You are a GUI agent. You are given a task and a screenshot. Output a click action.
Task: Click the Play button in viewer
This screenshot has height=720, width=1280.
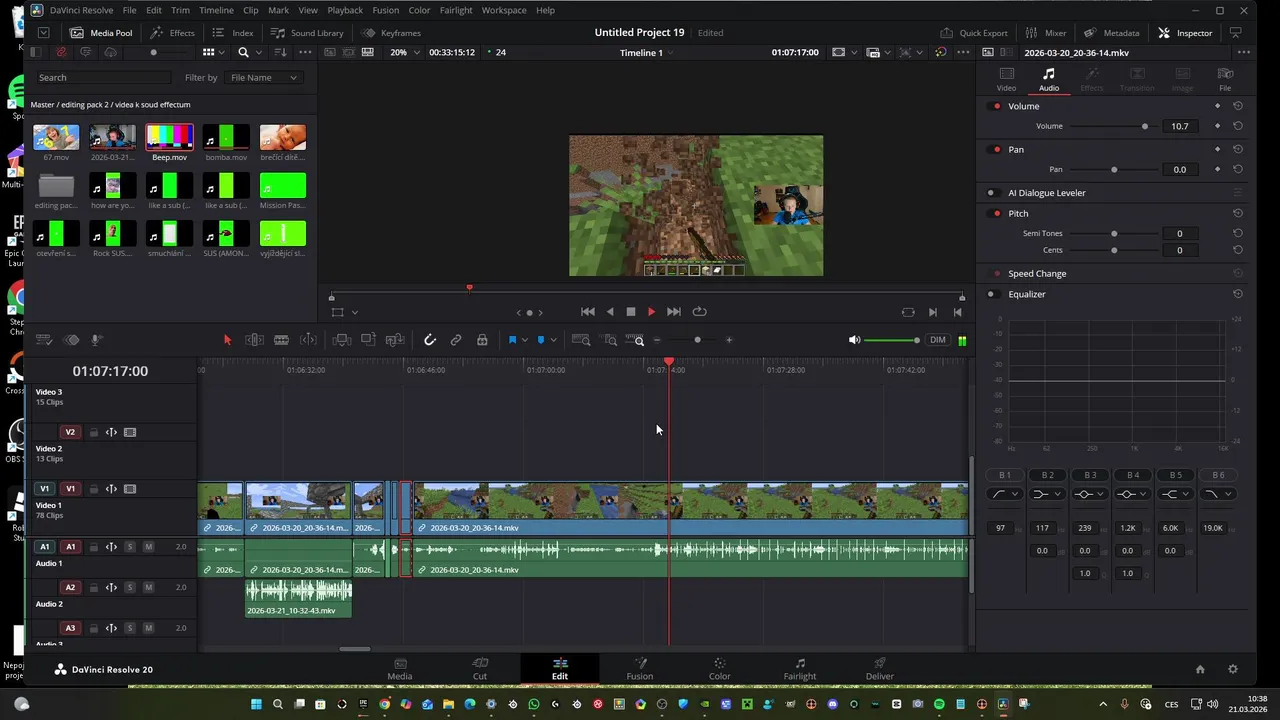coord(651,312)
